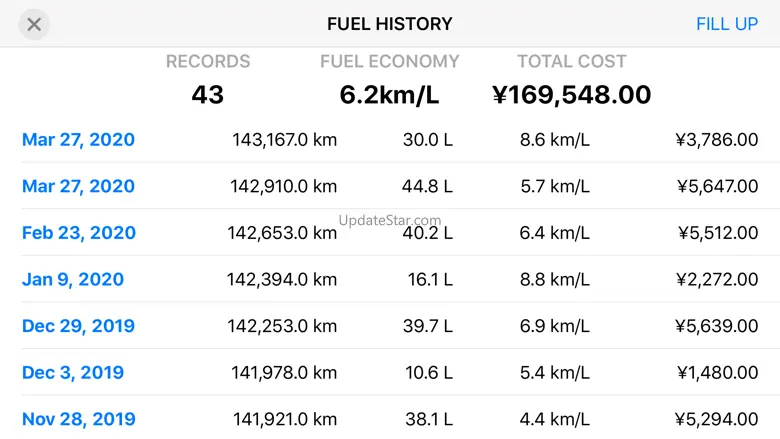Tap the FILL UP button
This screenshot has height=439, width=780.
(x=727, y=24)
